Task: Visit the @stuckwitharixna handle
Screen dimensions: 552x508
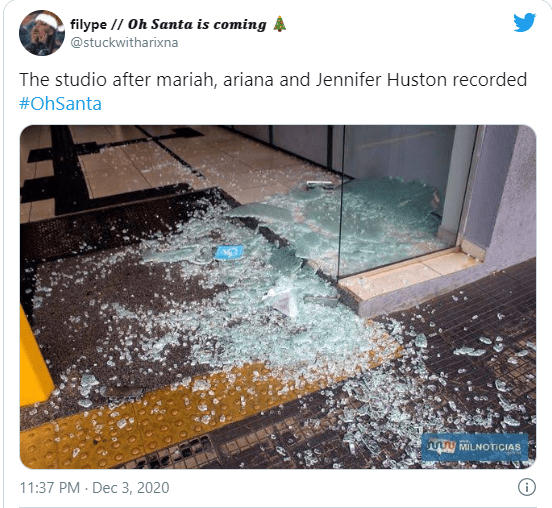Action: pos(124,43)
